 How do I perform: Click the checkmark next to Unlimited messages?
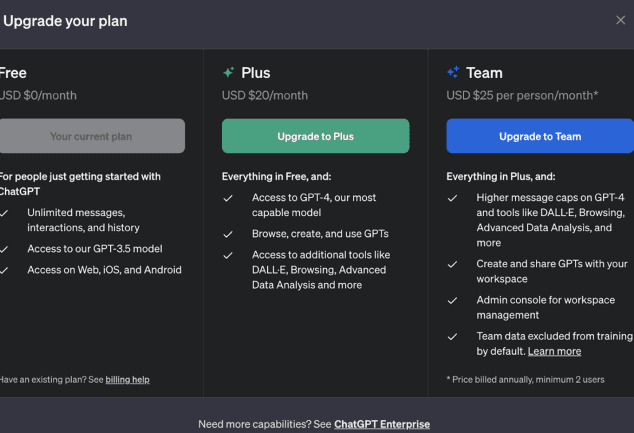pos(5,213)
